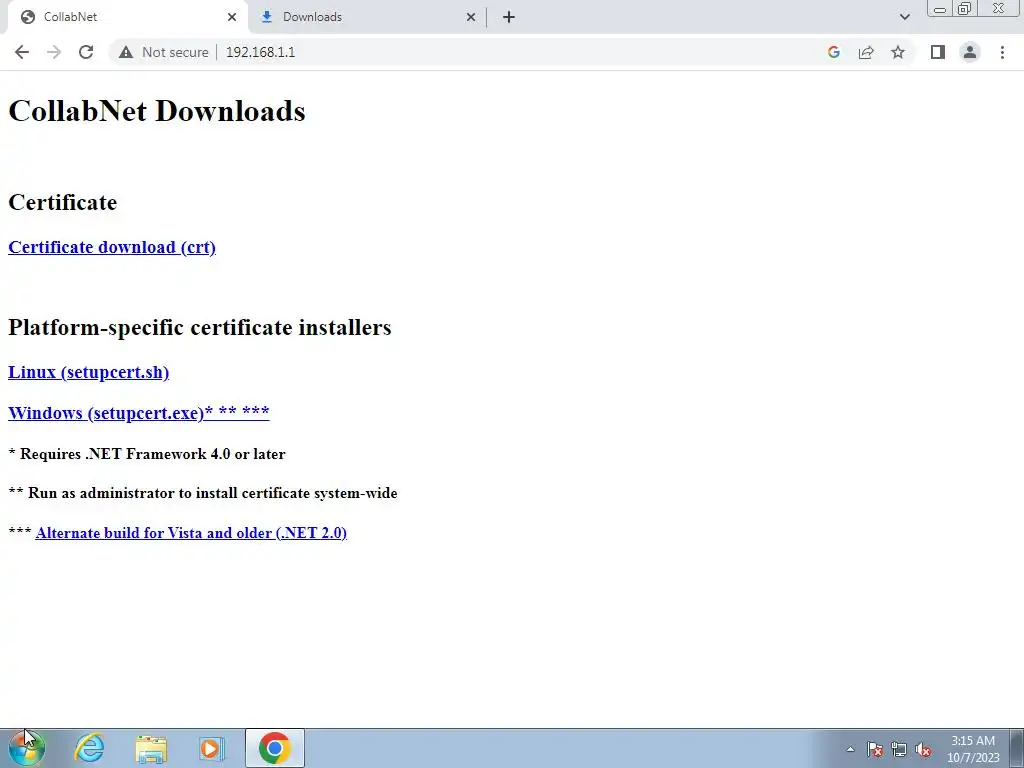Open the Windows Start menu
Screen dimensions: 1024x768
click(27, 748)
